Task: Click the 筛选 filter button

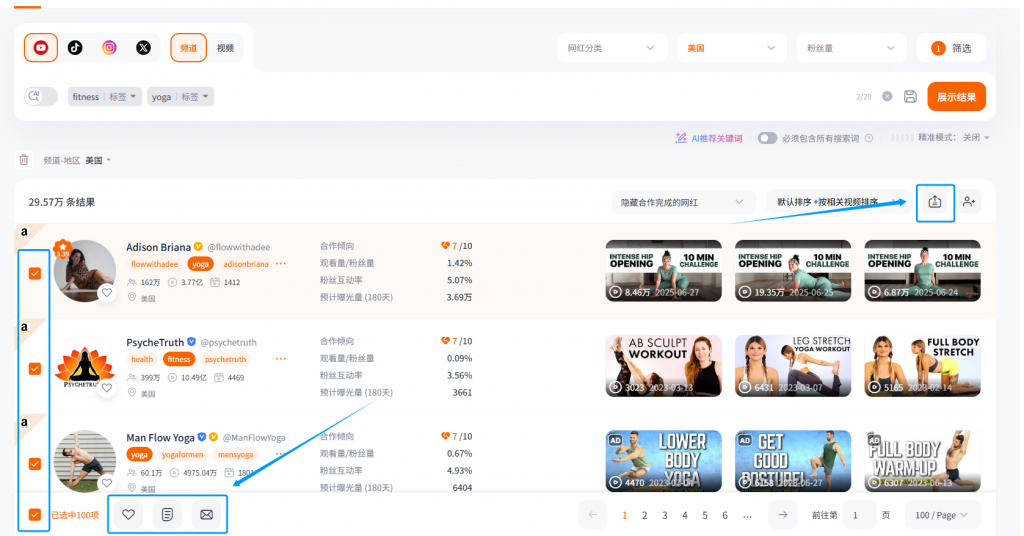Action: (x=952, y=48)
